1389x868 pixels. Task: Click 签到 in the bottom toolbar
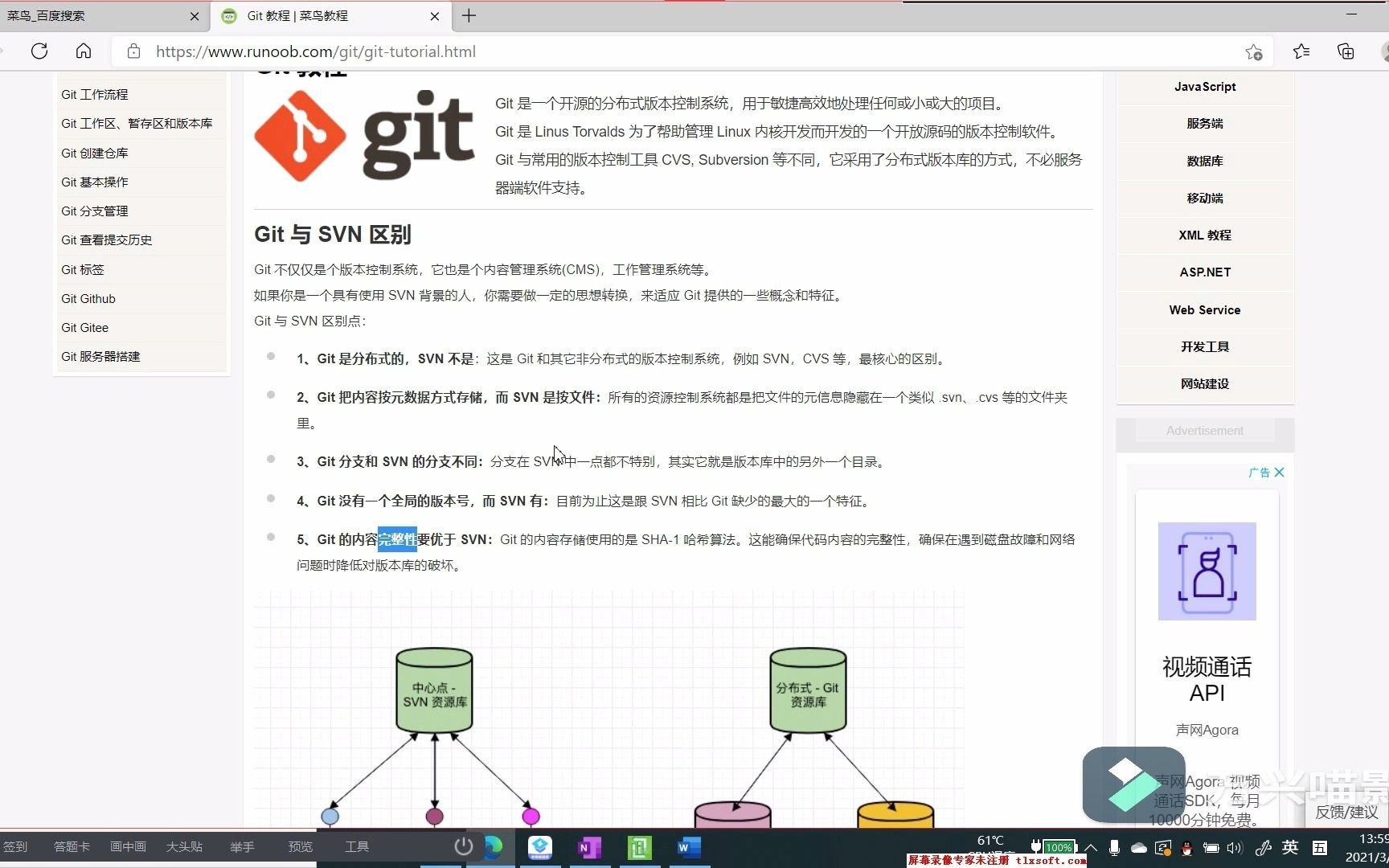(14, 846)
